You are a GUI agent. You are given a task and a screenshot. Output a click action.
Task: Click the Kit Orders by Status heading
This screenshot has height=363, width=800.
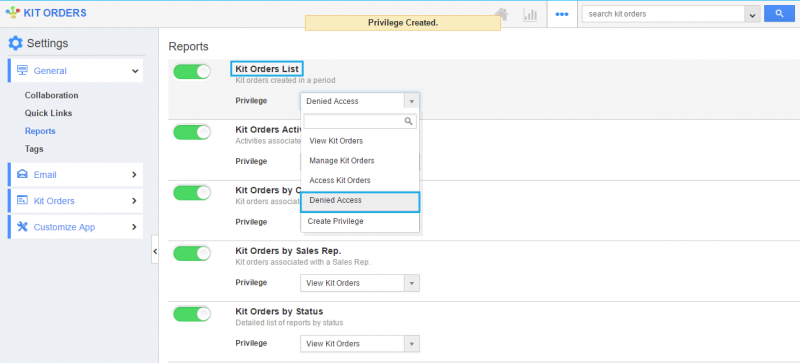279,311
